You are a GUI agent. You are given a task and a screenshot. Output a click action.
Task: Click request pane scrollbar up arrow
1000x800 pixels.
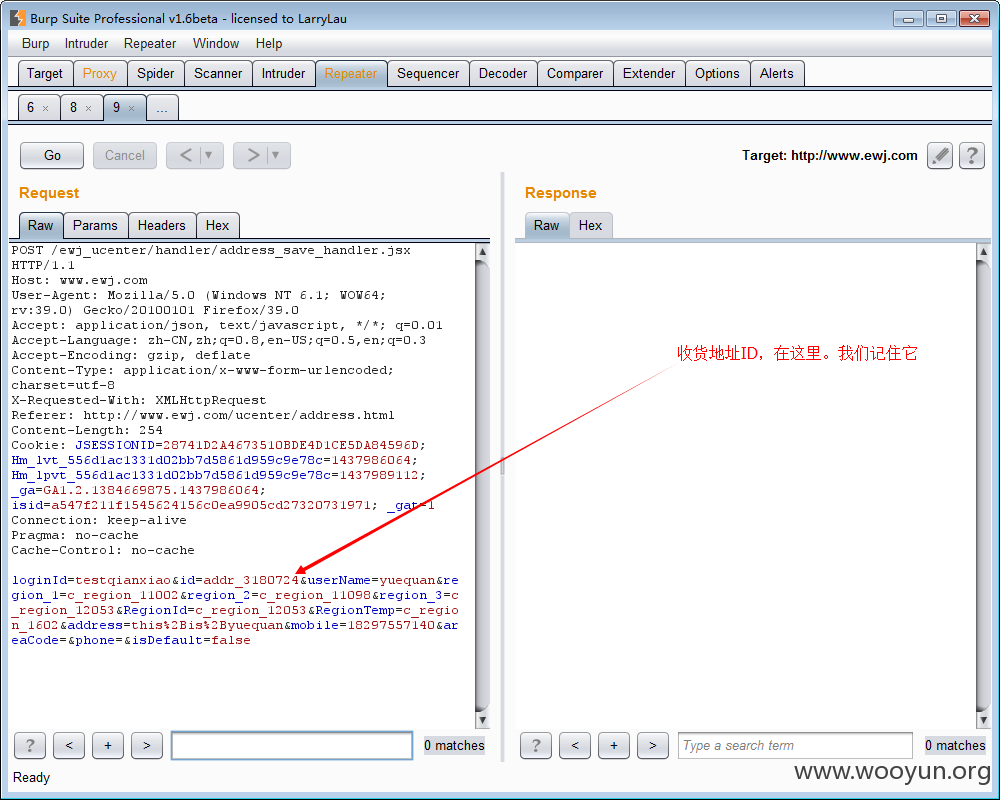(x=483, y=252)
